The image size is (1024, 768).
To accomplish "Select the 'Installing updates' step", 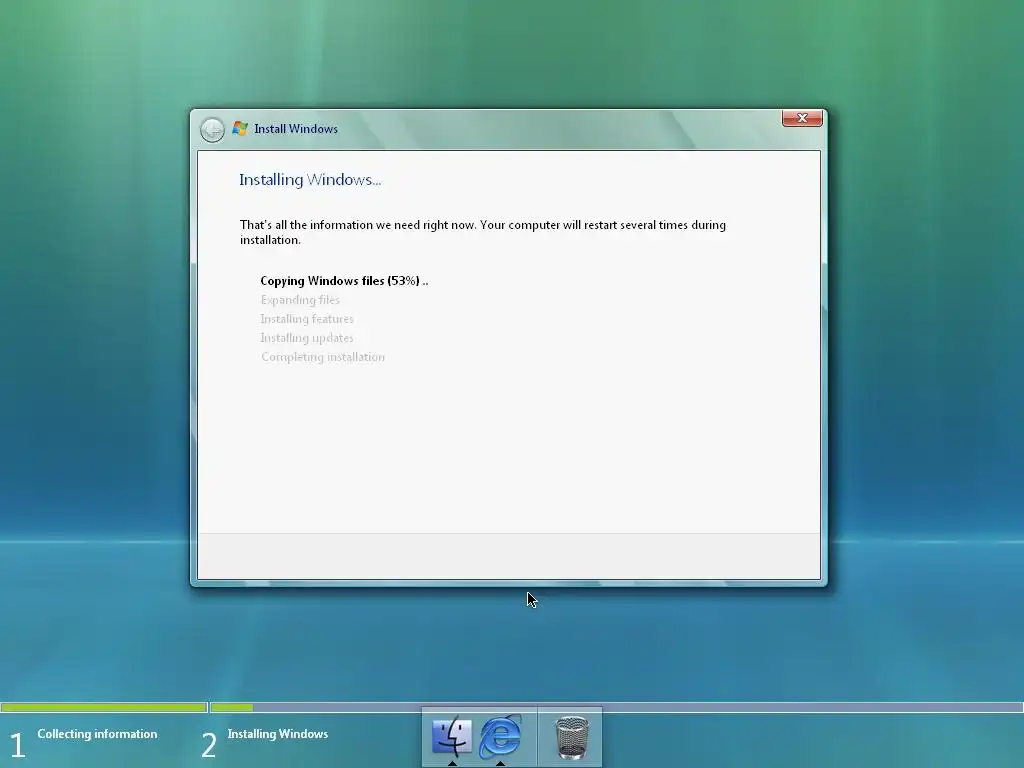I will (307, 338).
